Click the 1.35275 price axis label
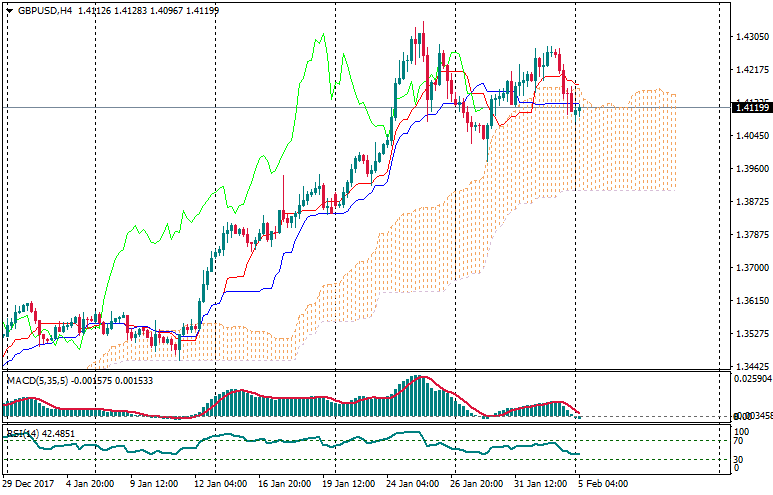 click(750, 334)
